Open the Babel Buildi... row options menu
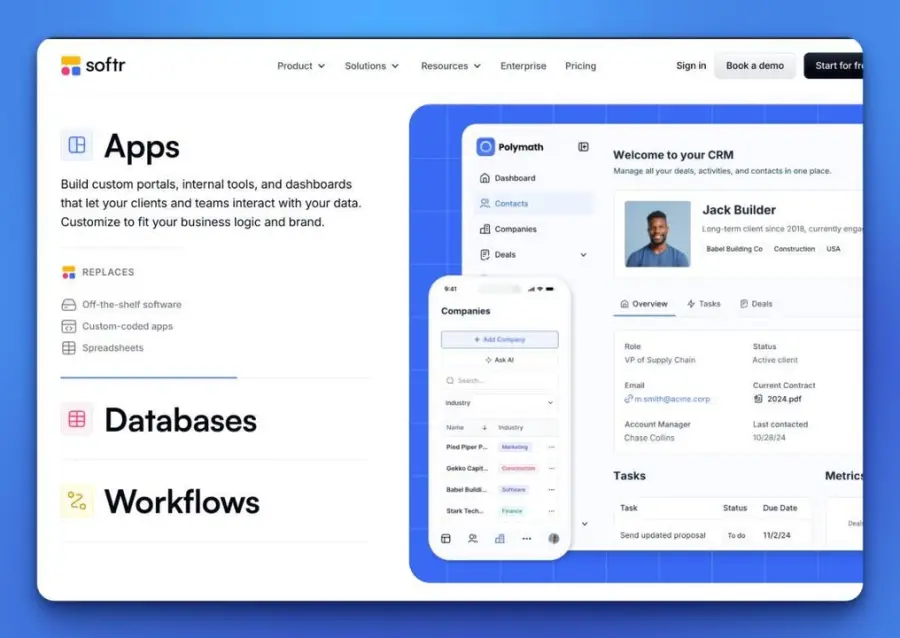900x638 pixels. tap(551, 489)
